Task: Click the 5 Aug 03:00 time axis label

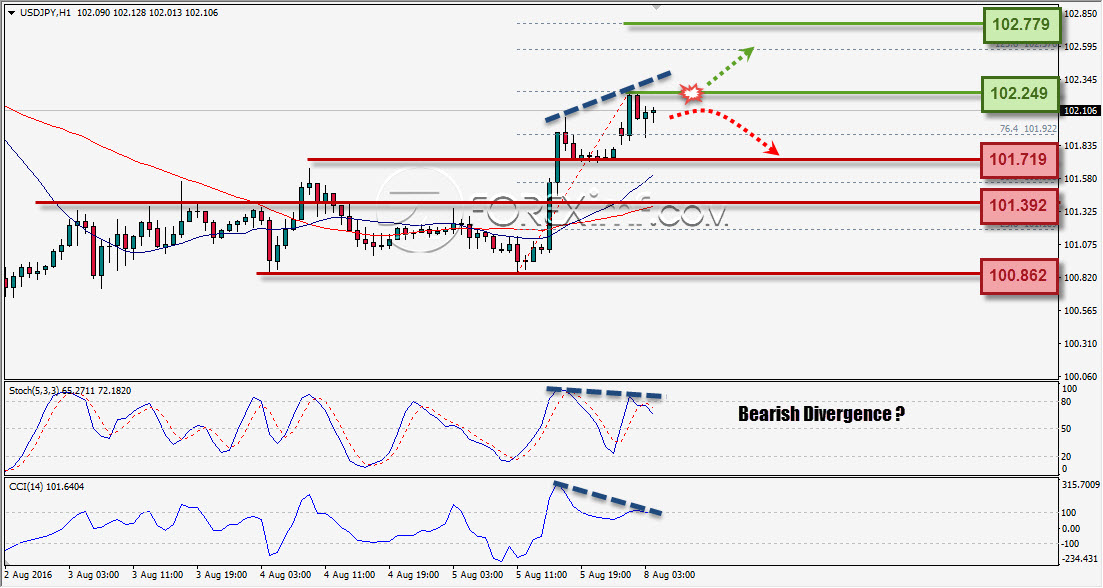Action: click(478, 575)
